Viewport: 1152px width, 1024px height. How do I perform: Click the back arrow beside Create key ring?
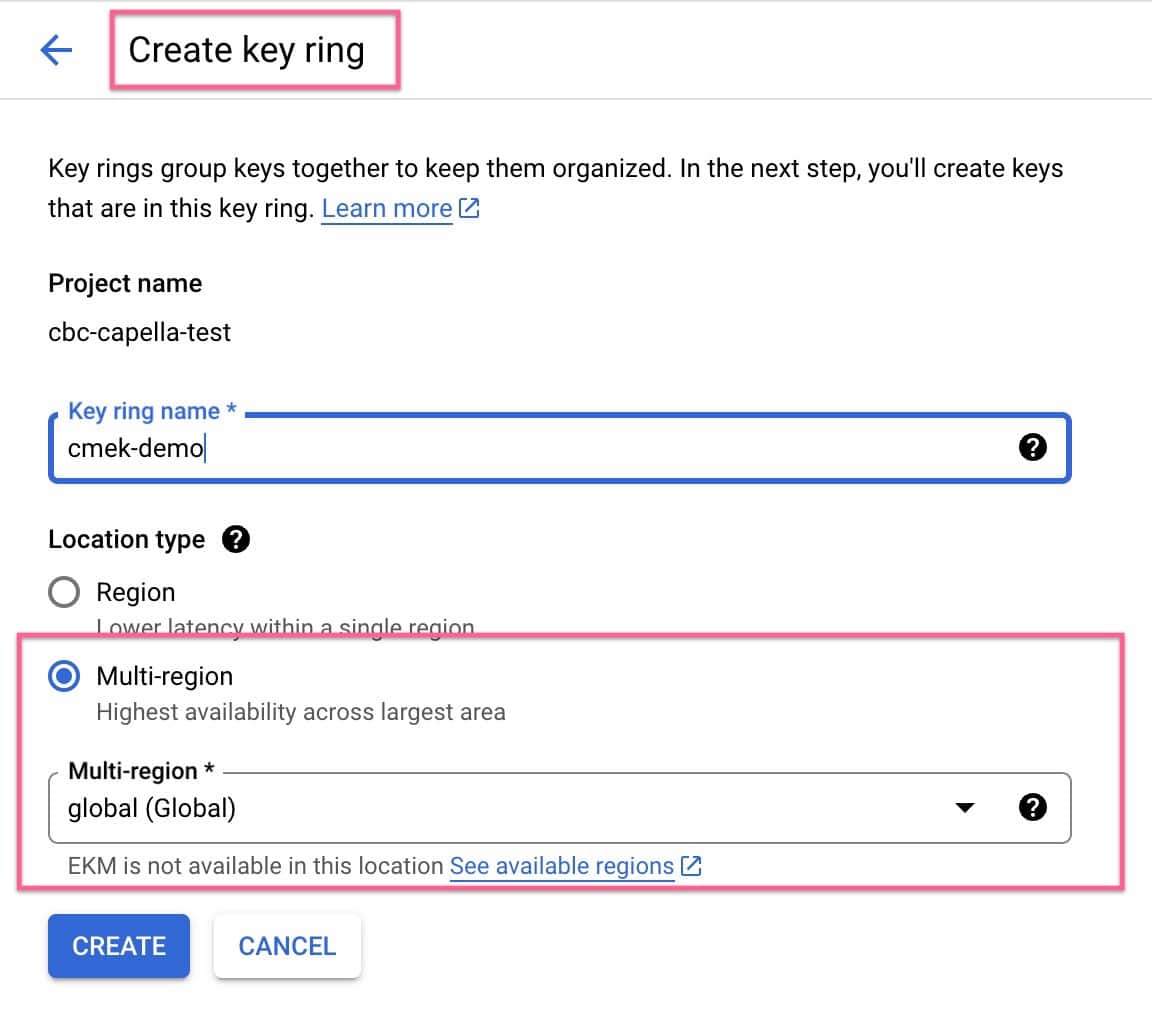57,49
